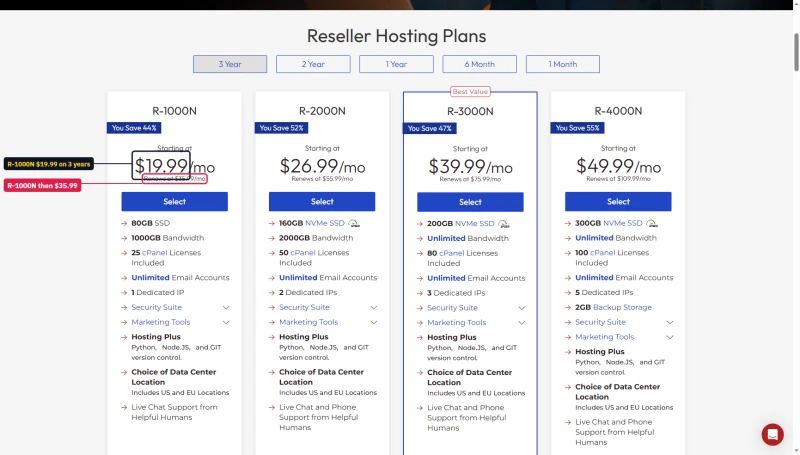The width and height of the screenshot is (800, 455).
Task: Click '2000GB Bandwidth' in R-2000N
Action: [316, 238]
